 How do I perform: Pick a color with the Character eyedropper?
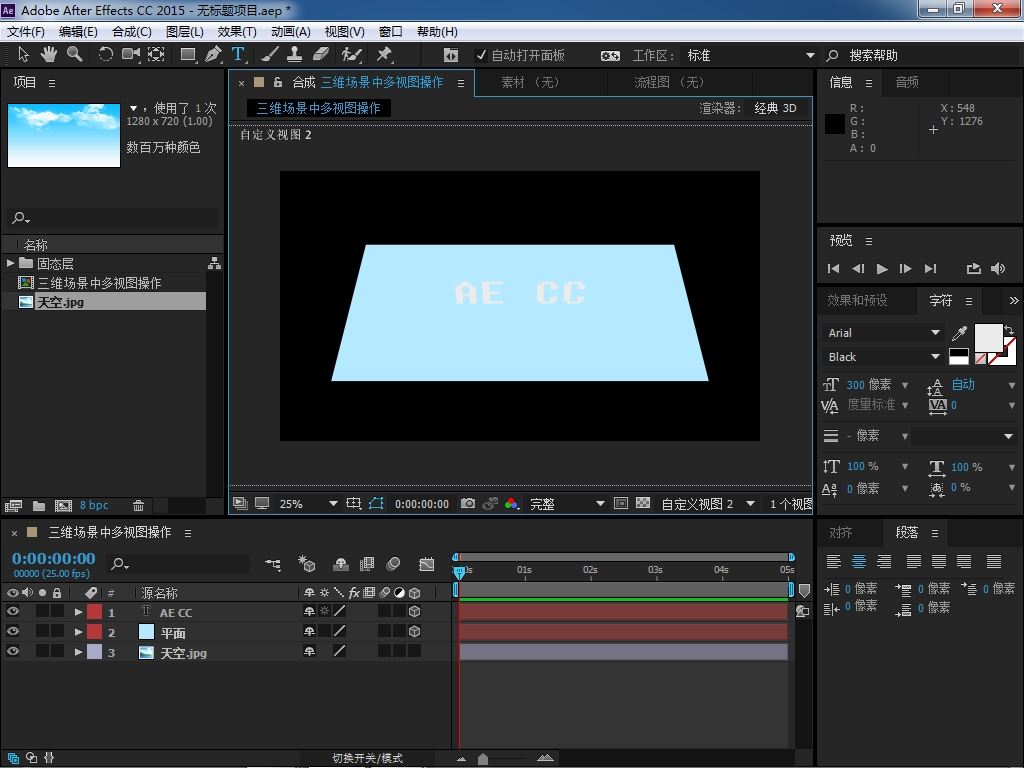(x=959, y=333)
